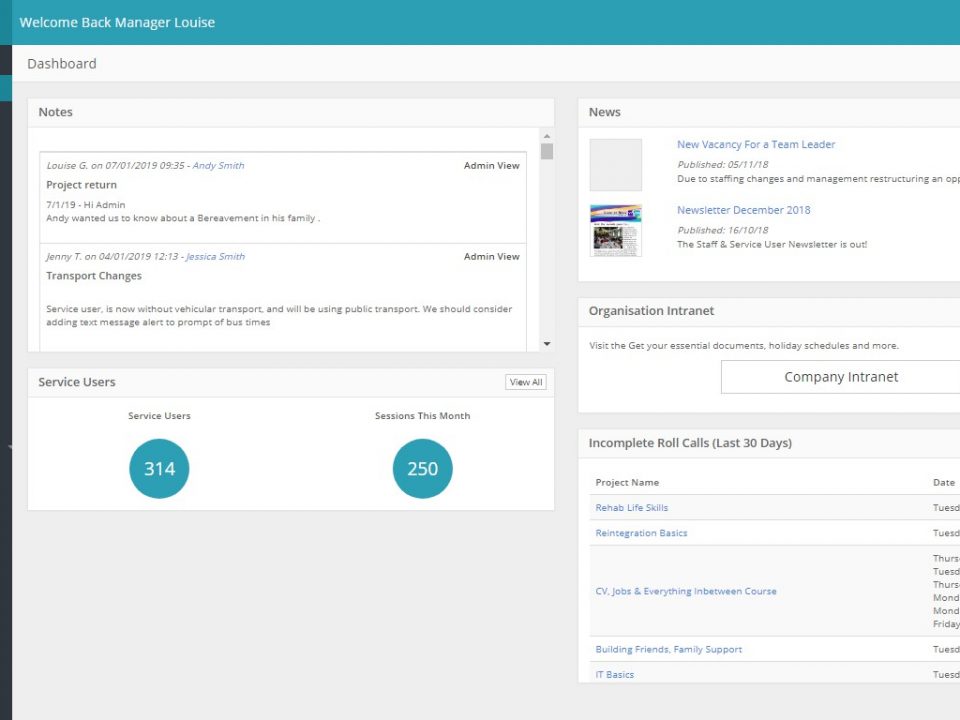Screen dimensions: 960x720
Task: Open Building Friends, Family Support project
Action: click(x=669, y=650)
